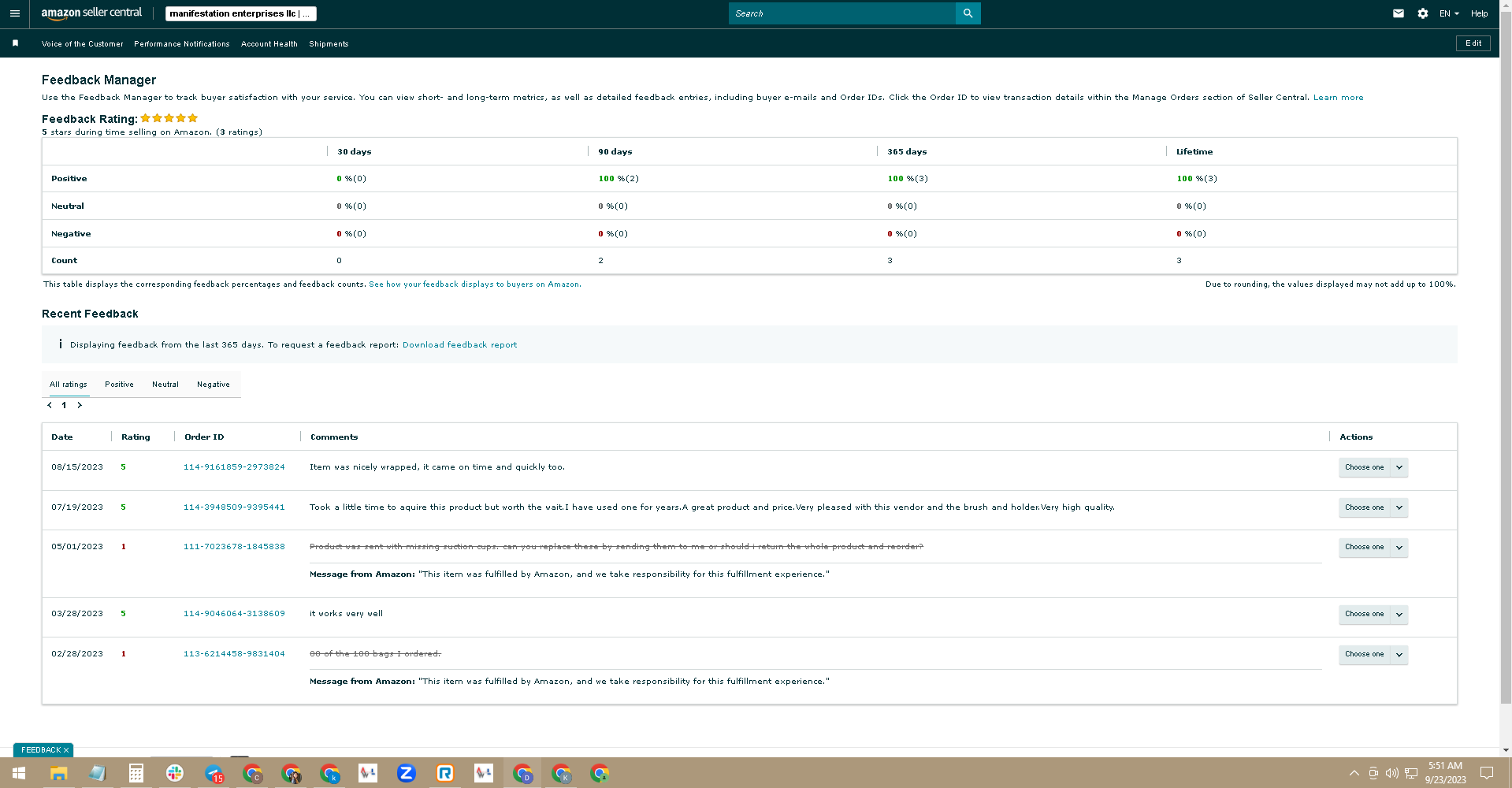This screenshot has height=788, width=1512.
Task: Open order 113-6214458-9831404
Action: pyautogui.click(x=234, y=654)
